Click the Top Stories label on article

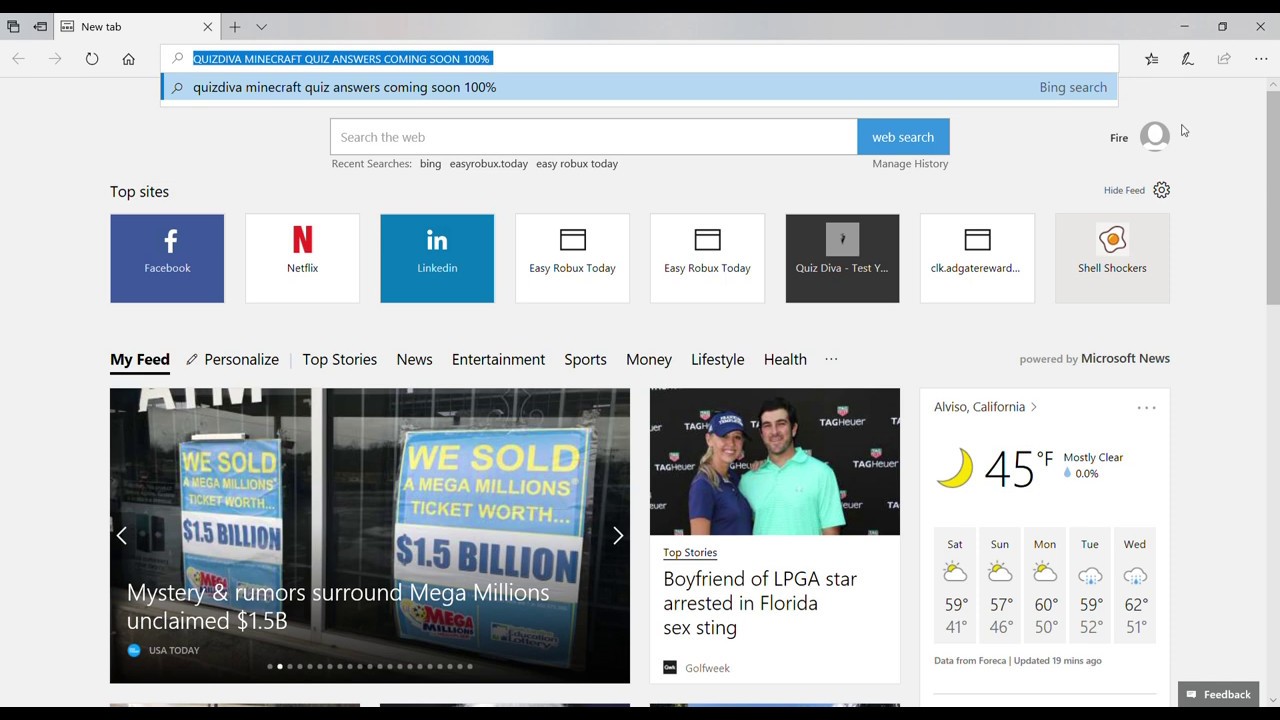coord(690,553)
